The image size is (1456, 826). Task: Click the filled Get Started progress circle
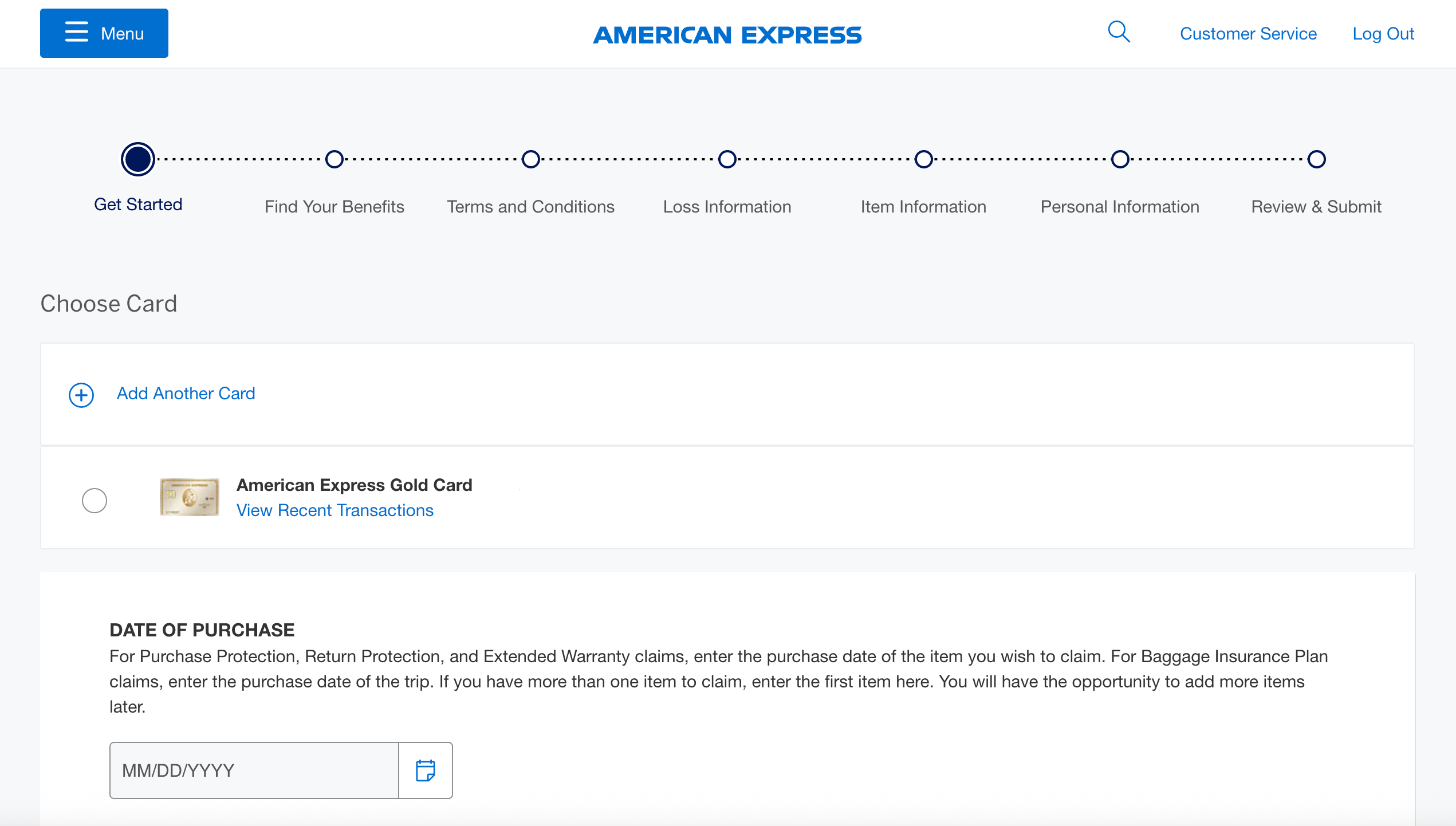coord(137,159)
